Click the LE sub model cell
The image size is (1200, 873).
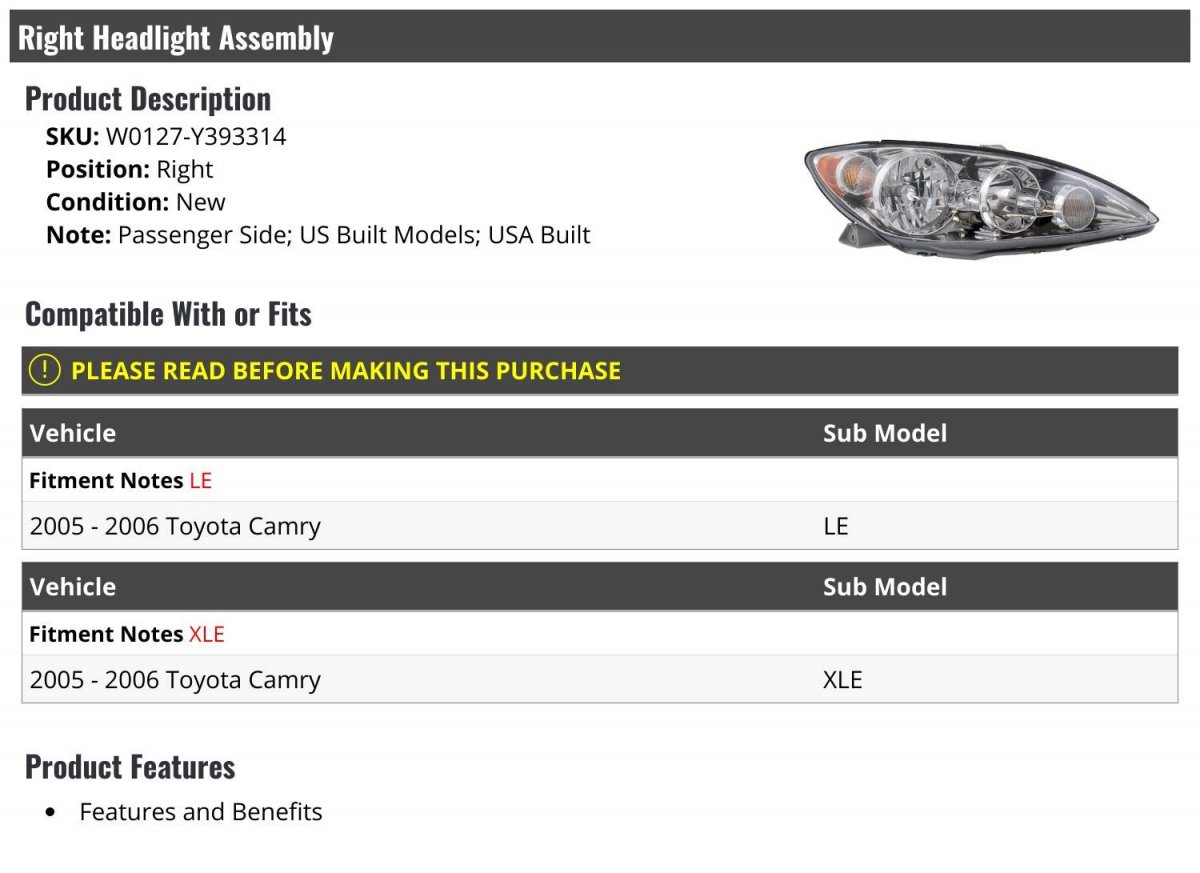tap(836, 526)
